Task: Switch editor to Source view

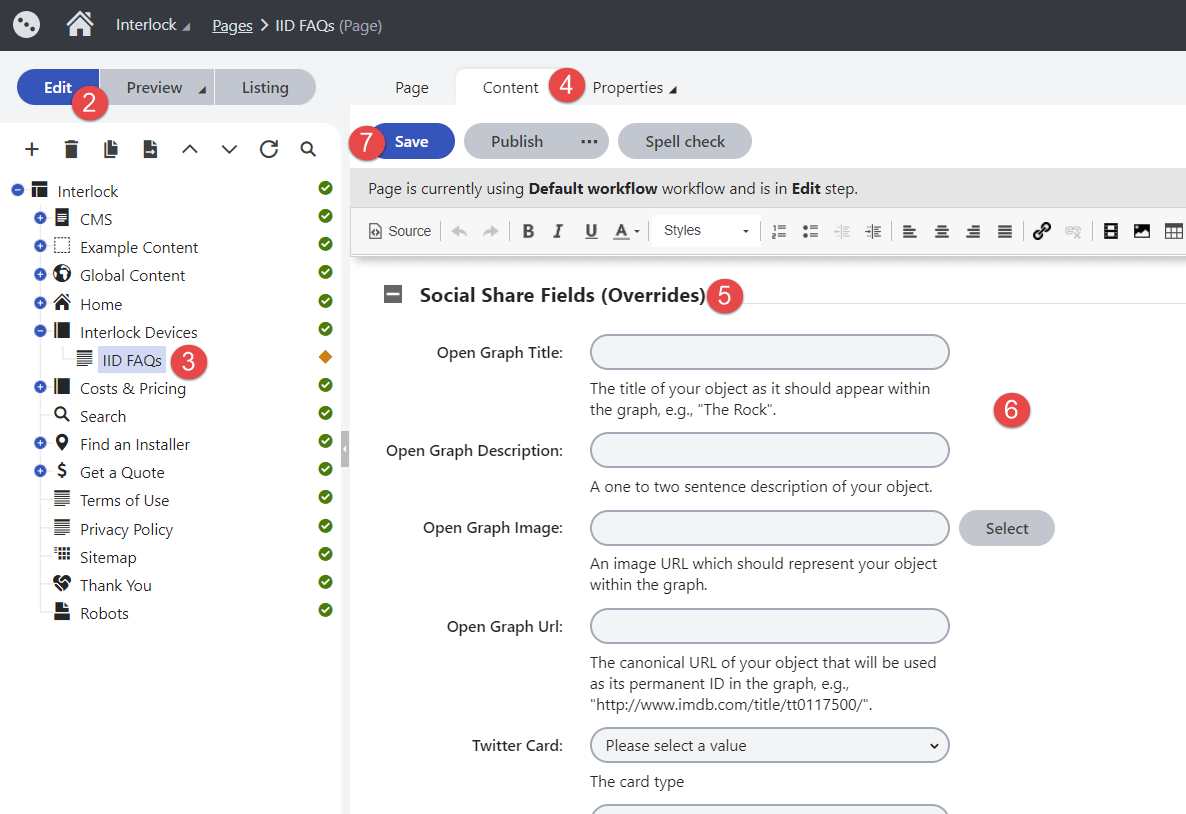Action: click(x=399, y=231)
